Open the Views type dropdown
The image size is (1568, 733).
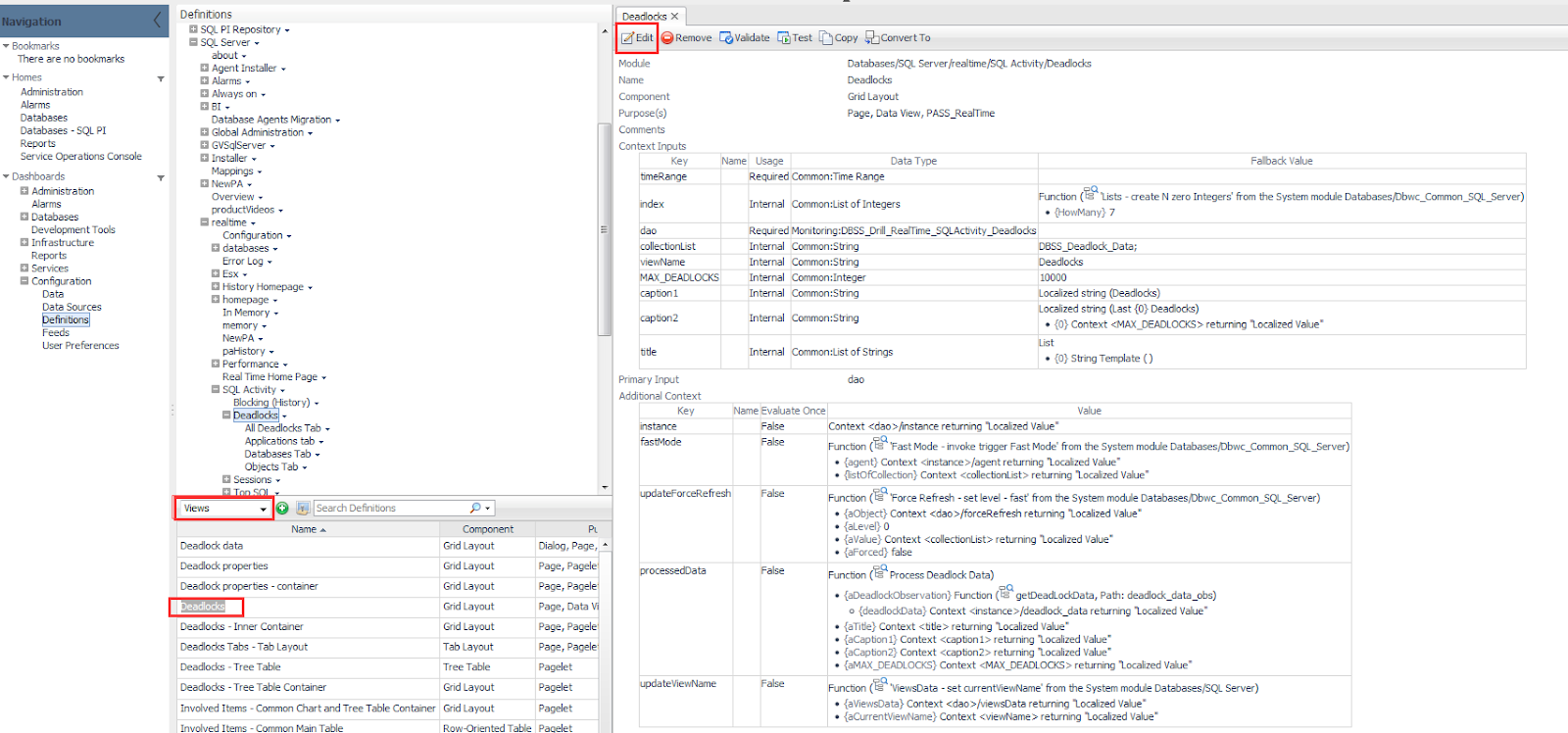263,509
